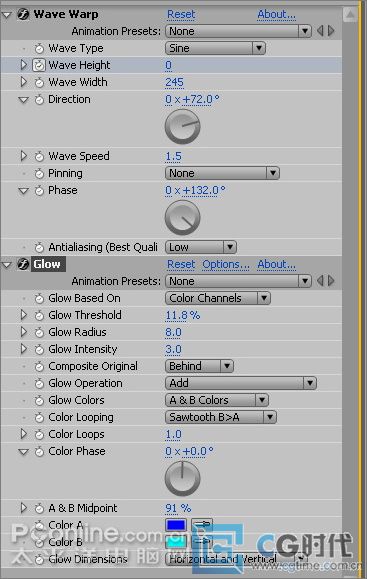367x579 pixels.
Task: Enable keyframing with Wave Width stopwatch
Action: click(x=39, y=82)
